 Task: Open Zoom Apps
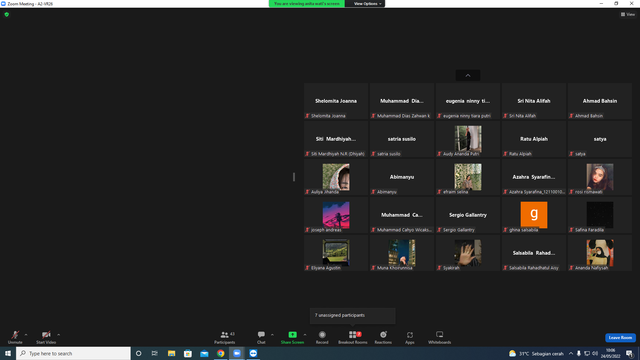(410, 337)
